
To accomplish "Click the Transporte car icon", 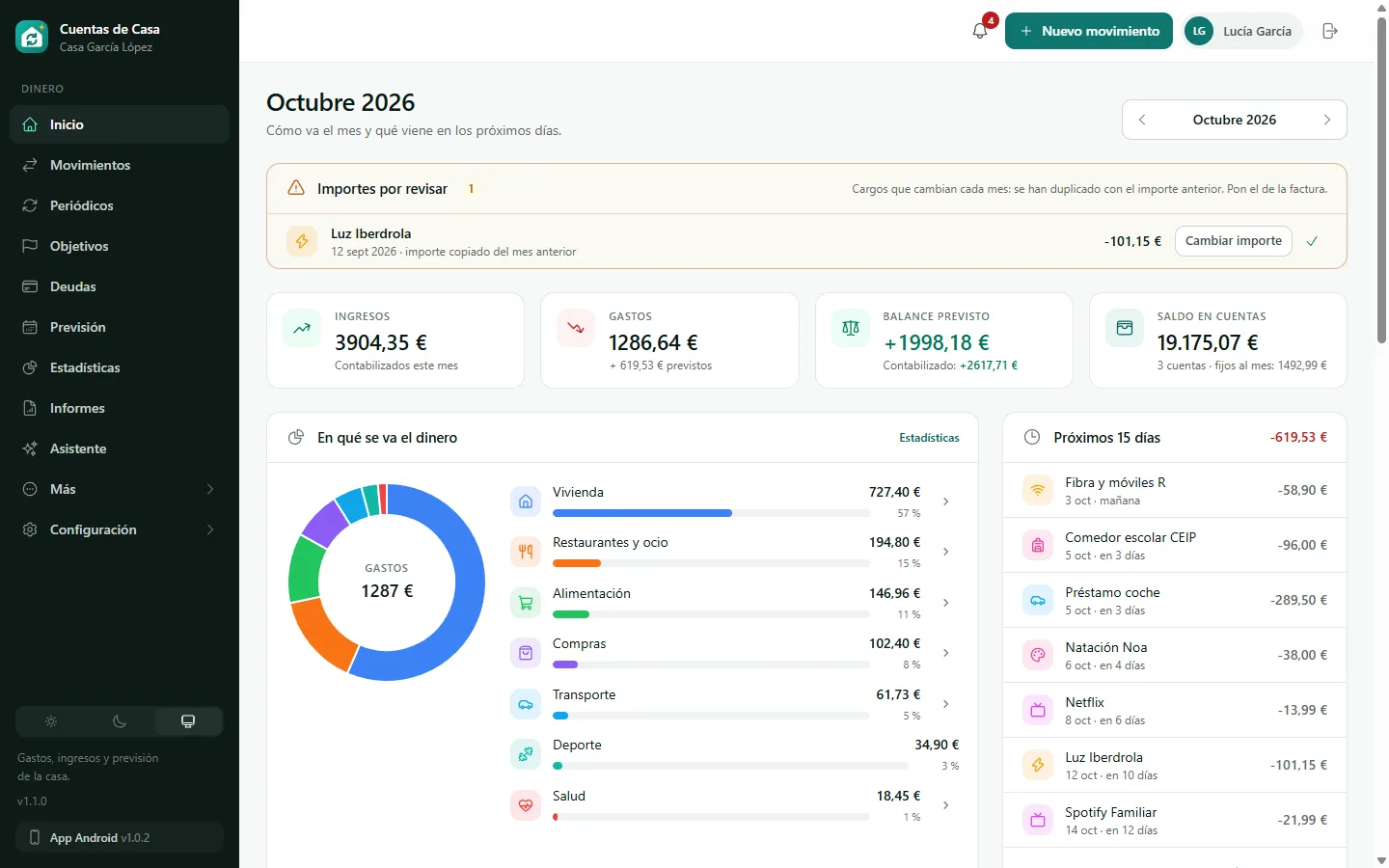I will coord(526,704).
